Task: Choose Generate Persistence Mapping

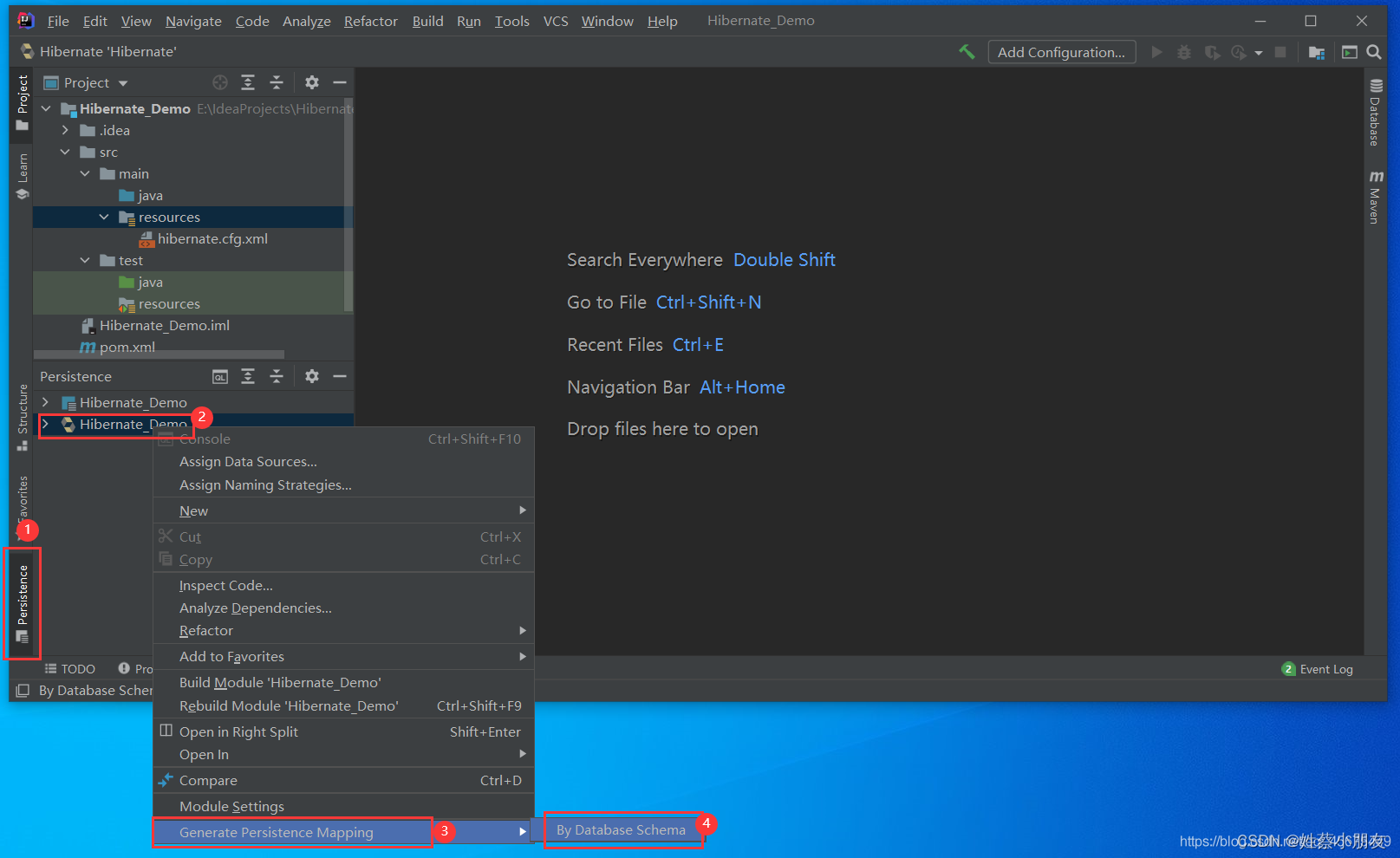Action: pos(343,832)
